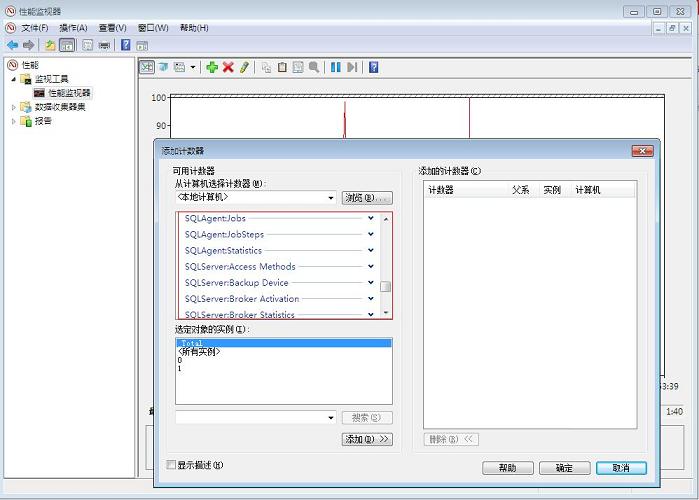699x500 pixels.
Task: Click the blue Back arrow in toolbar
Action: (x=12, y=45)
